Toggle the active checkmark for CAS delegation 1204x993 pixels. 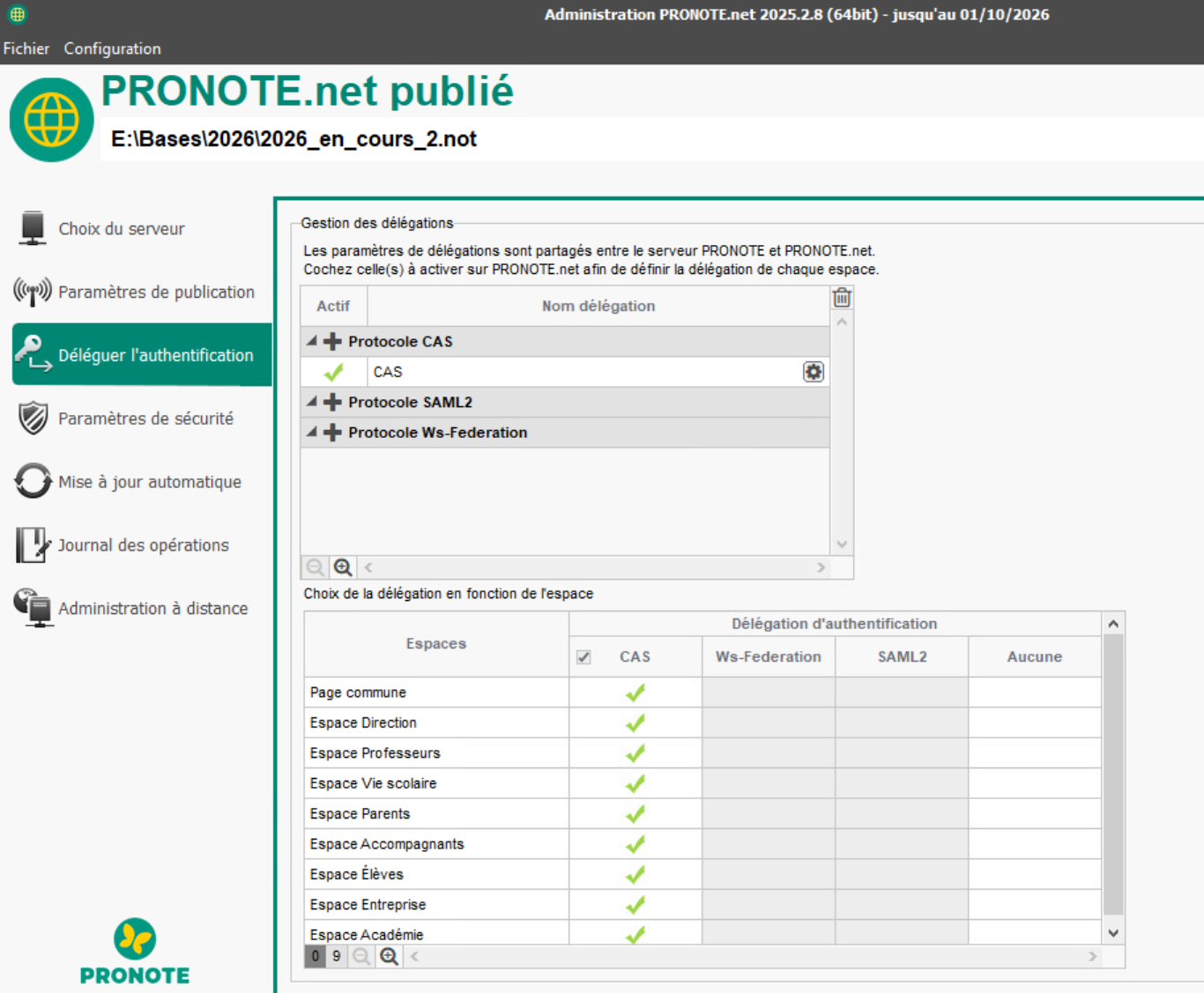tap(333, 372)
